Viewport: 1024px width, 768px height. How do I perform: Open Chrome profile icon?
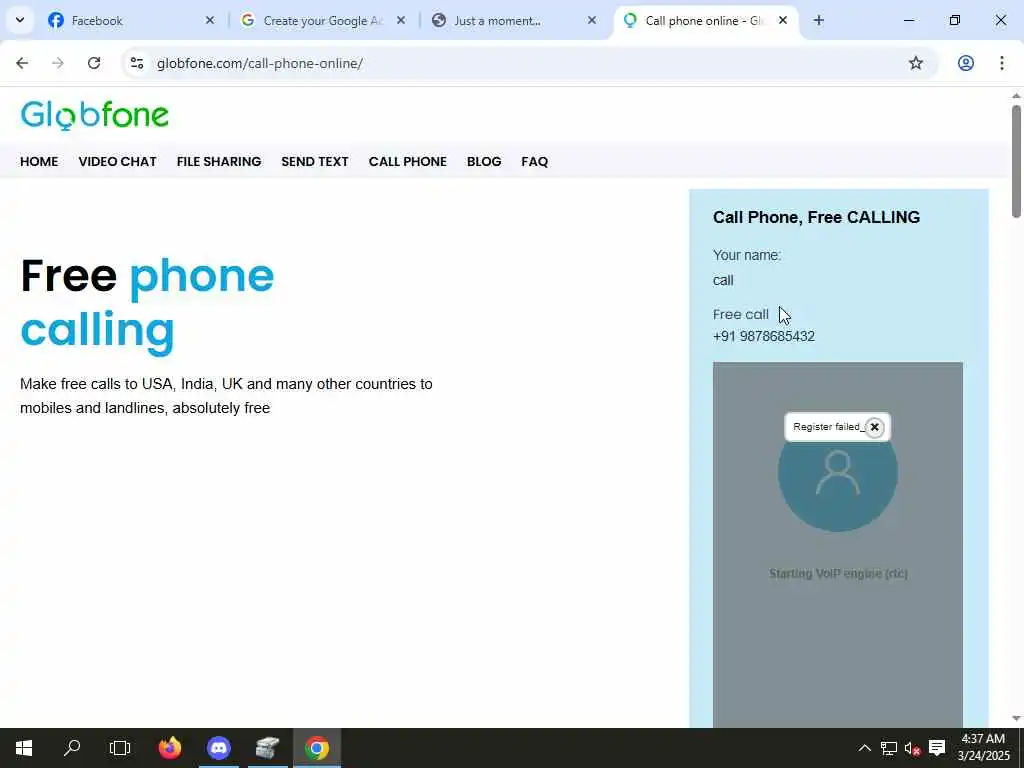966,63
